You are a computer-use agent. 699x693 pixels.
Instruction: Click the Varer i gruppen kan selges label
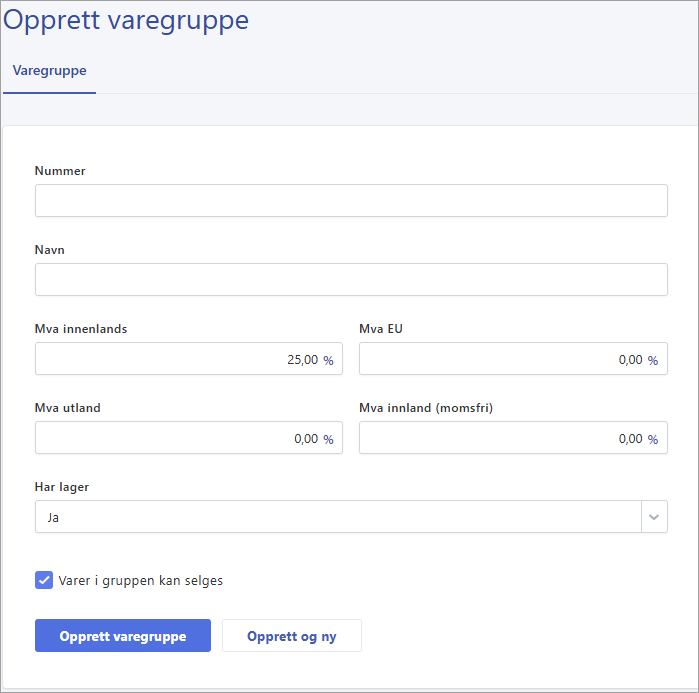pyautogui.click(x=140, y=581)
